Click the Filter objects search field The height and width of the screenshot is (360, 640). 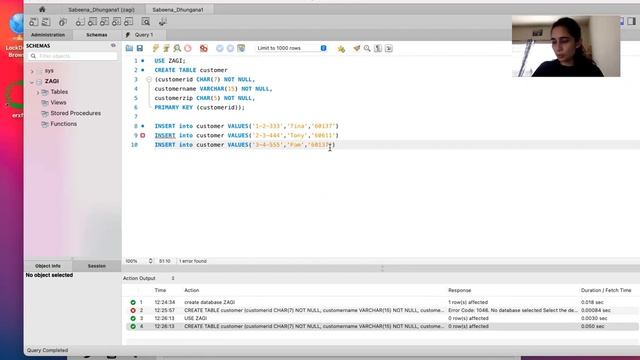click(x=73, y=56)
